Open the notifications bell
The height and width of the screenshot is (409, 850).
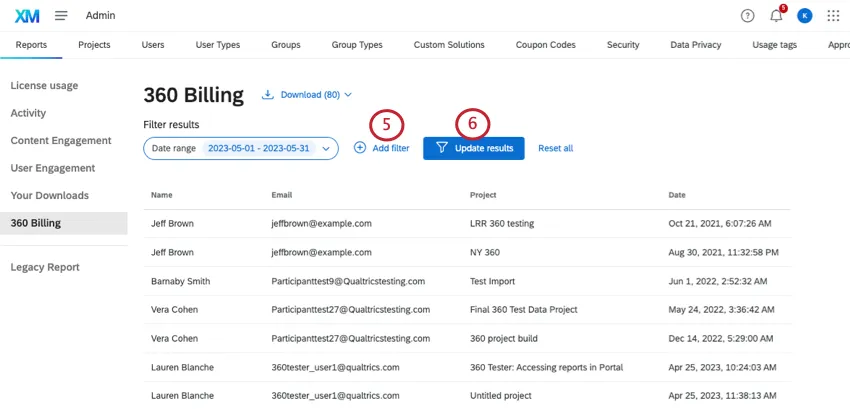[776, 16]
